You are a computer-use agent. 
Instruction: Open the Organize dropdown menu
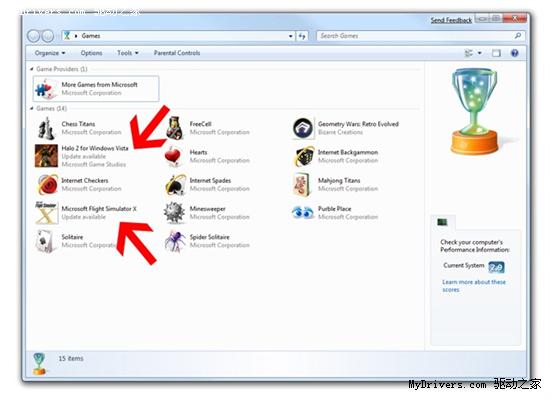[50, 53]
